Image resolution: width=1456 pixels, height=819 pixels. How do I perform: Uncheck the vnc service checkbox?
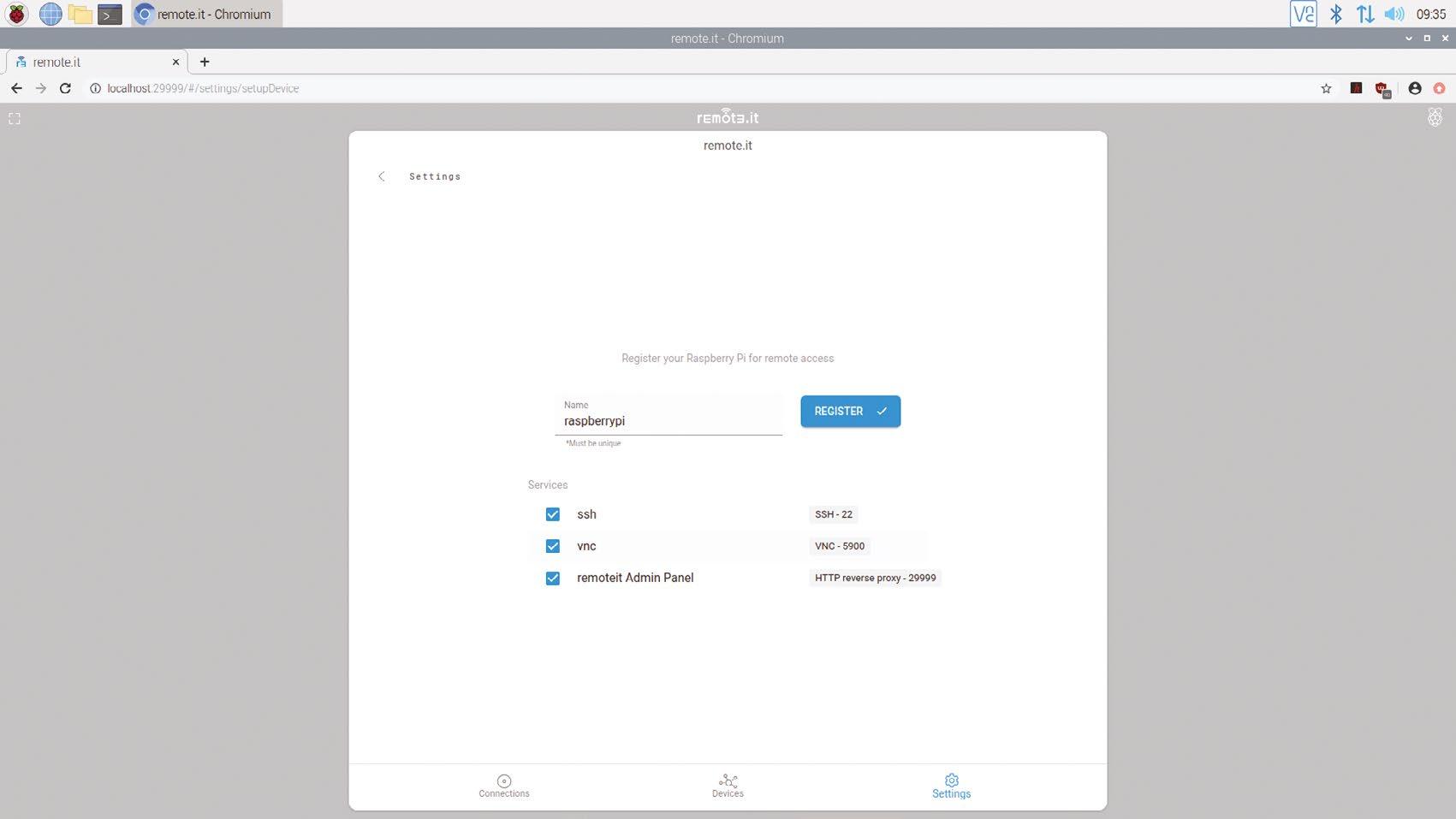click(553, 546)
